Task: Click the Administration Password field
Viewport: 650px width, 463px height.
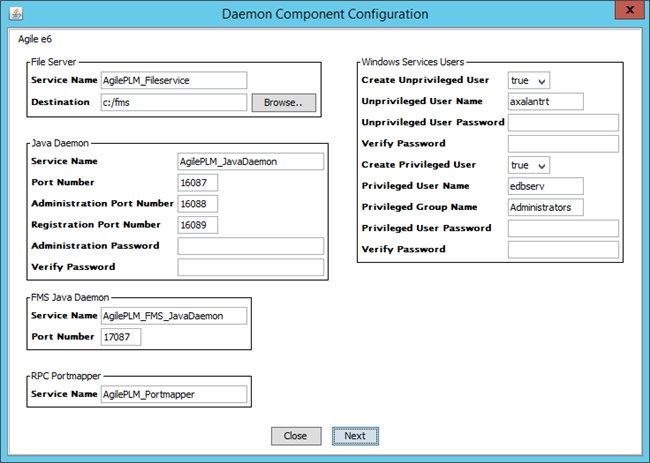Action: pos(250,246)
